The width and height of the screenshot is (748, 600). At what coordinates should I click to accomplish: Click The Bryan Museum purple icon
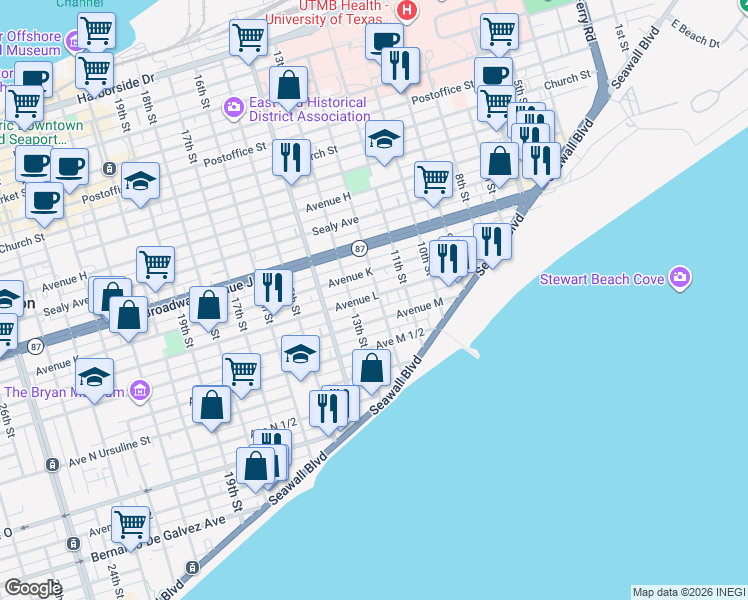click(x=140, y=391)
